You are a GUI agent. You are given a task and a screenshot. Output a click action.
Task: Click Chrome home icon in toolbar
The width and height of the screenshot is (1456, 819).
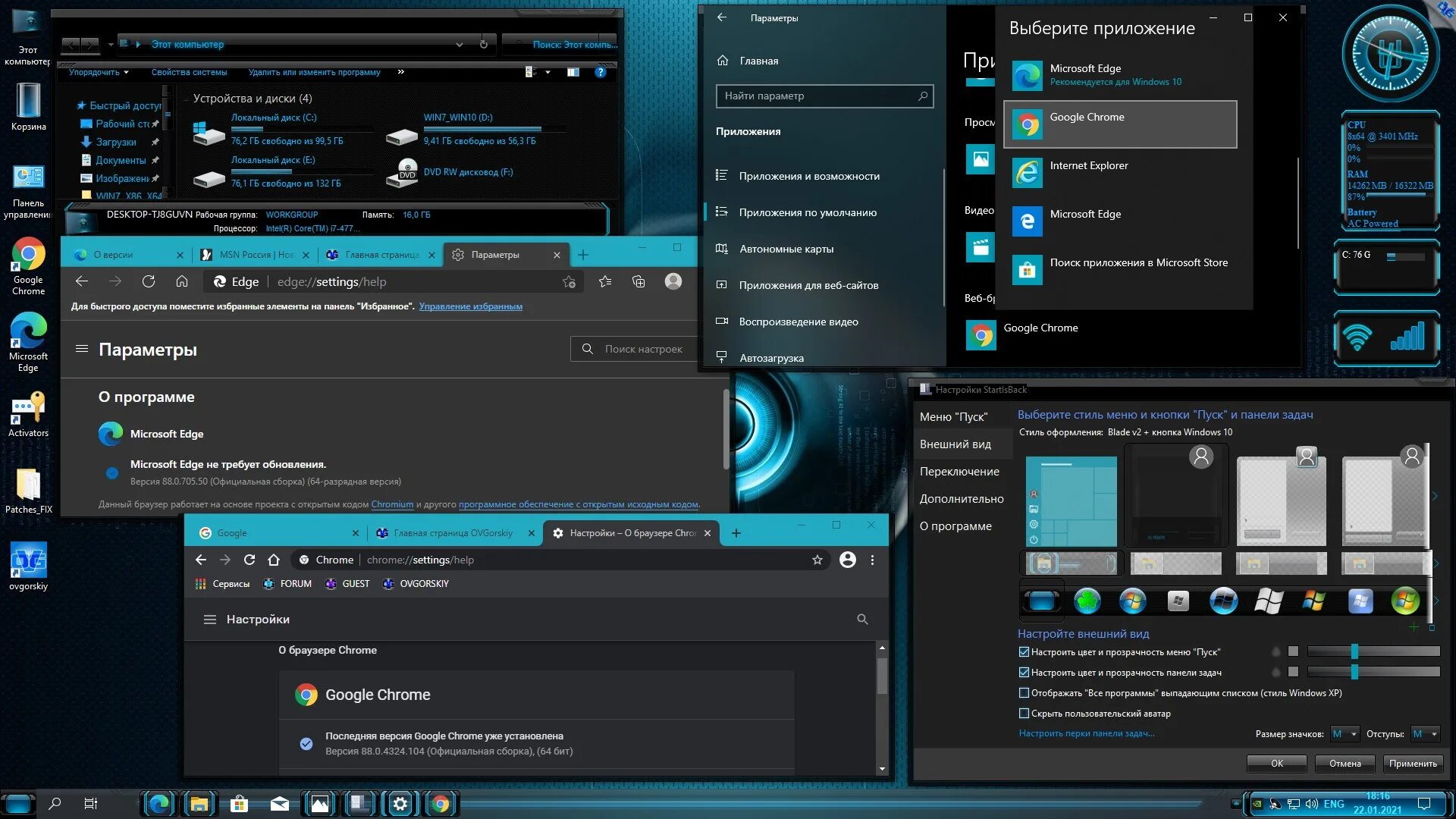pyautogui.click(x=274, y=560)
